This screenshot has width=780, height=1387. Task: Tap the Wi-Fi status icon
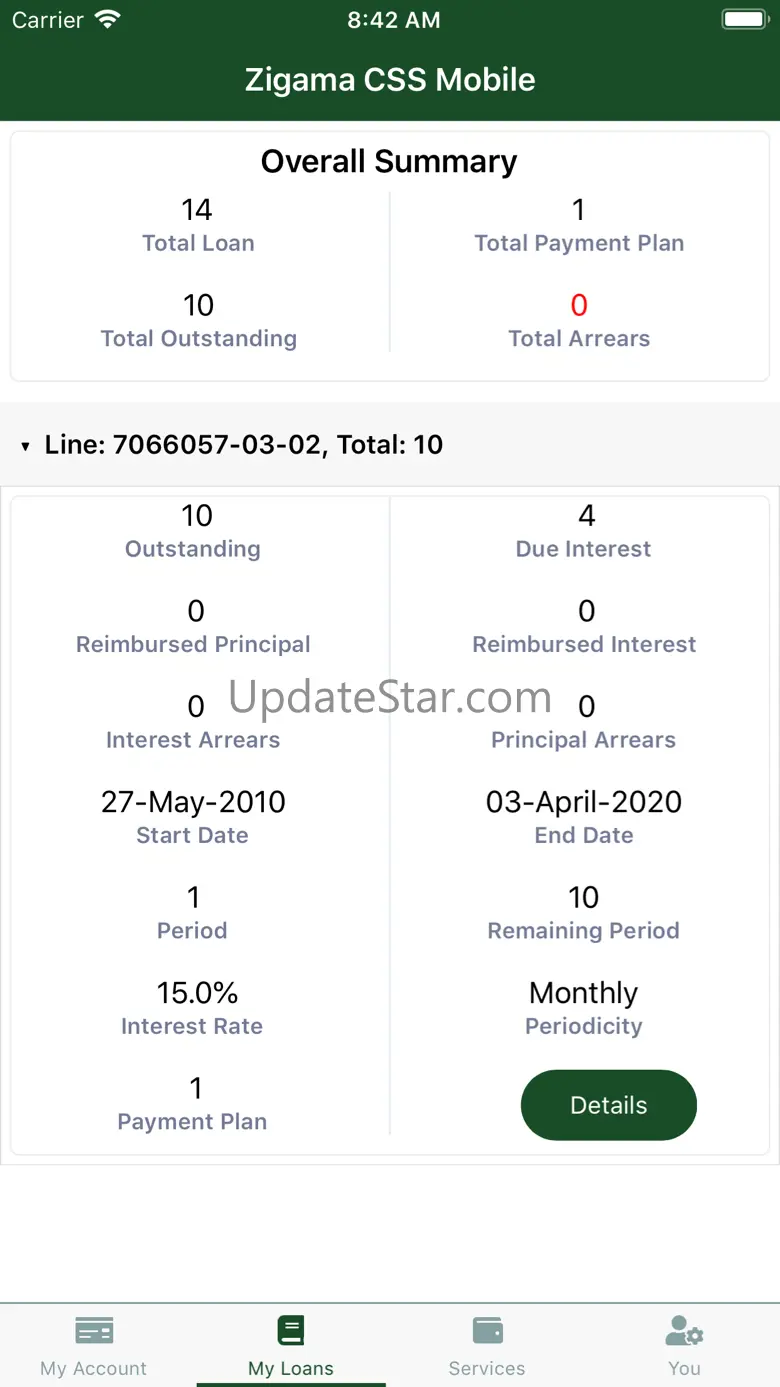pyautogui.click(x=107, y=20)
